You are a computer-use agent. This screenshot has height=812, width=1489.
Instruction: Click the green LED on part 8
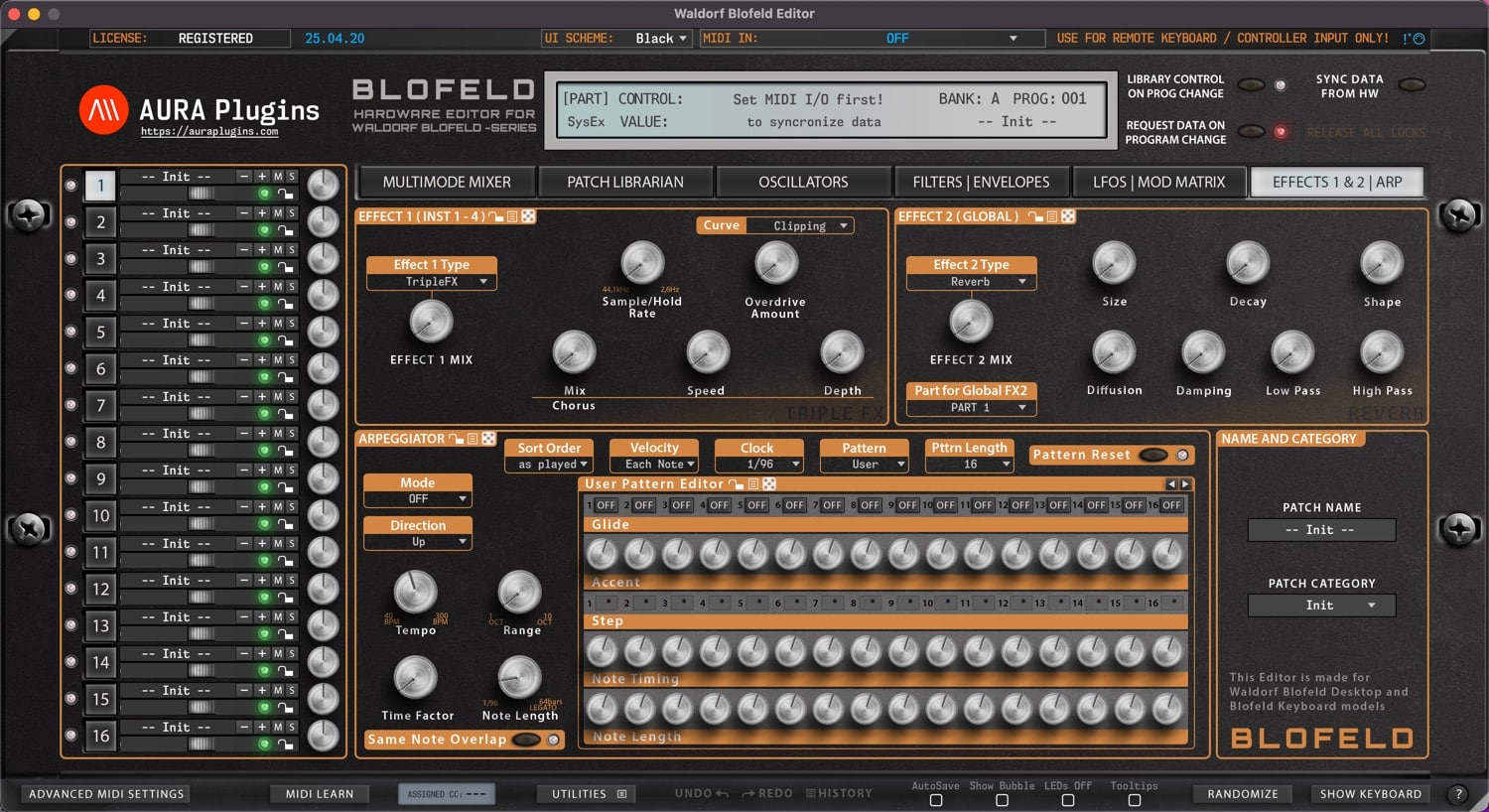pos(264,451)
